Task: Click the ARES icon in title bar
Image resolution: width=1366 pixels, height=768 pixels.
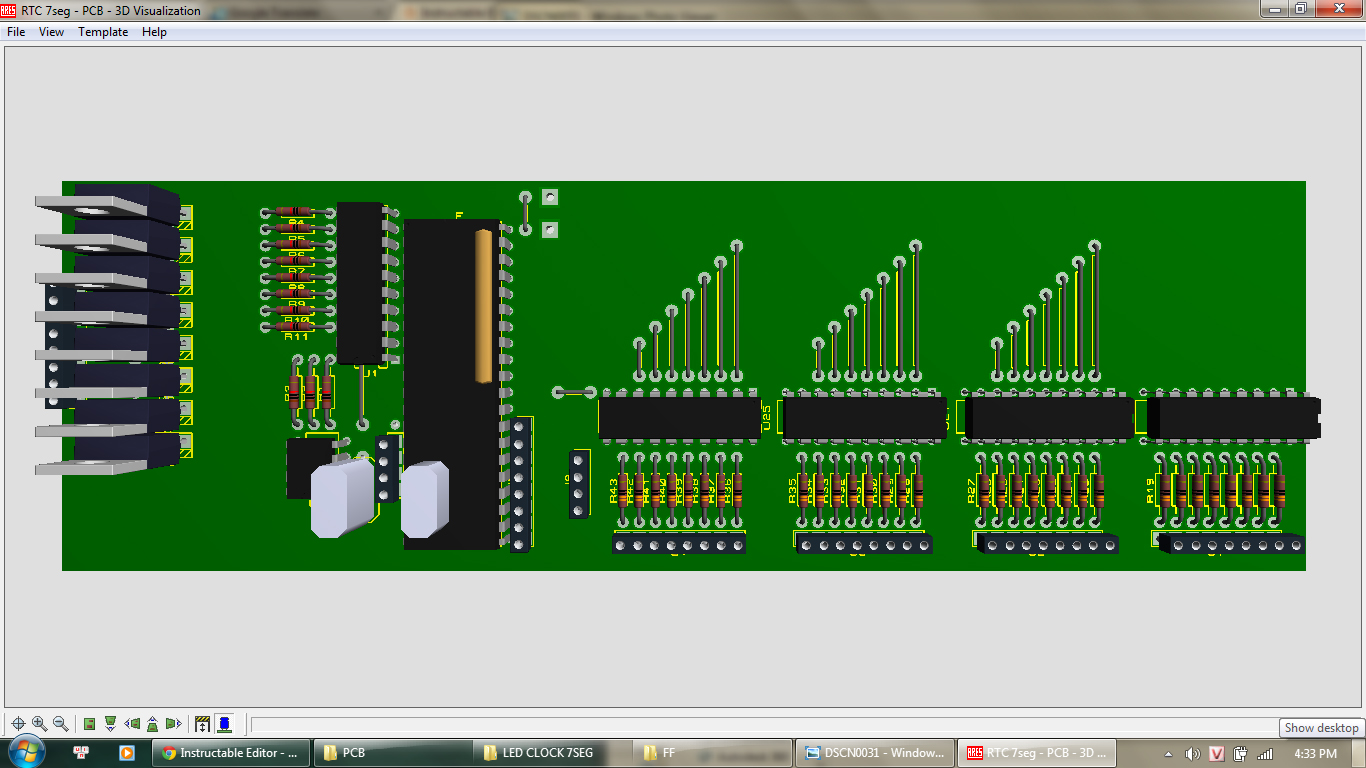Action: (10, 10)
